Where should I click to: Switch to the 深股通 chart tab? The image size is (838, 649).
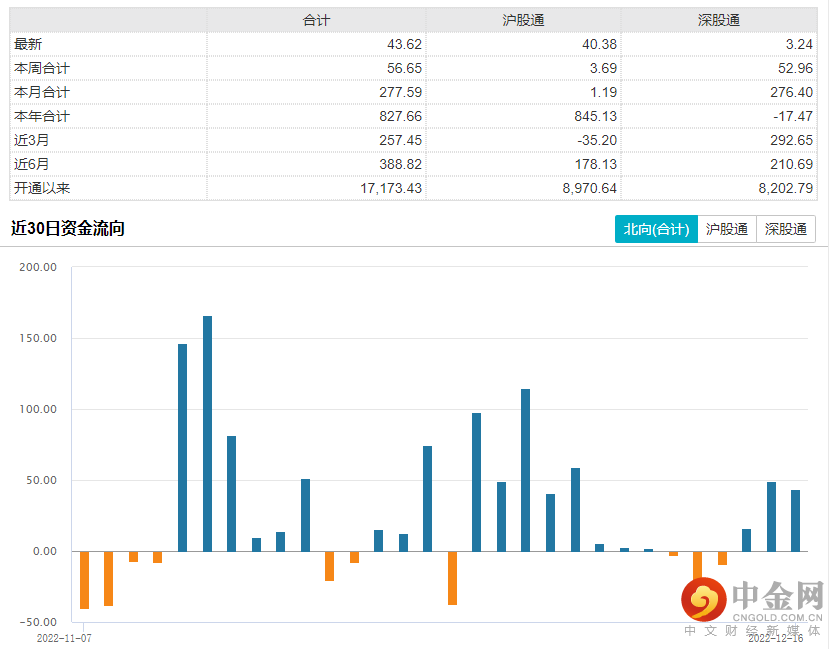(x=786, y=229)
